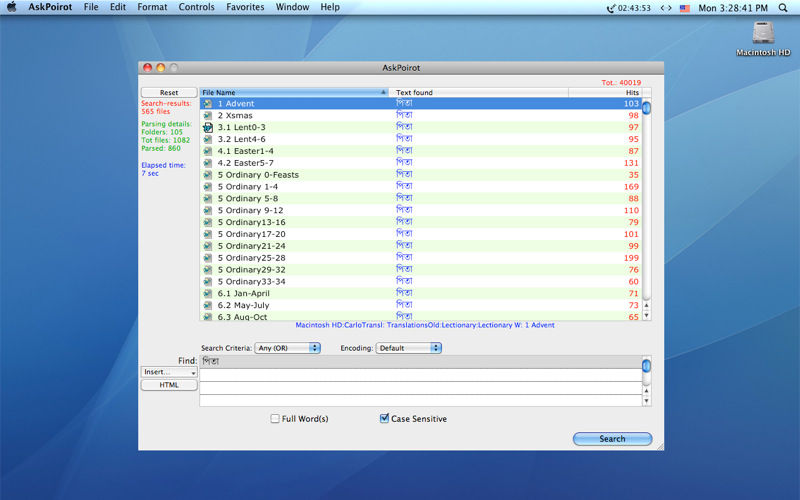Open Spotlight search magnifier in menu bar
The image size is (800, 500).
click(x=783, y=8)
